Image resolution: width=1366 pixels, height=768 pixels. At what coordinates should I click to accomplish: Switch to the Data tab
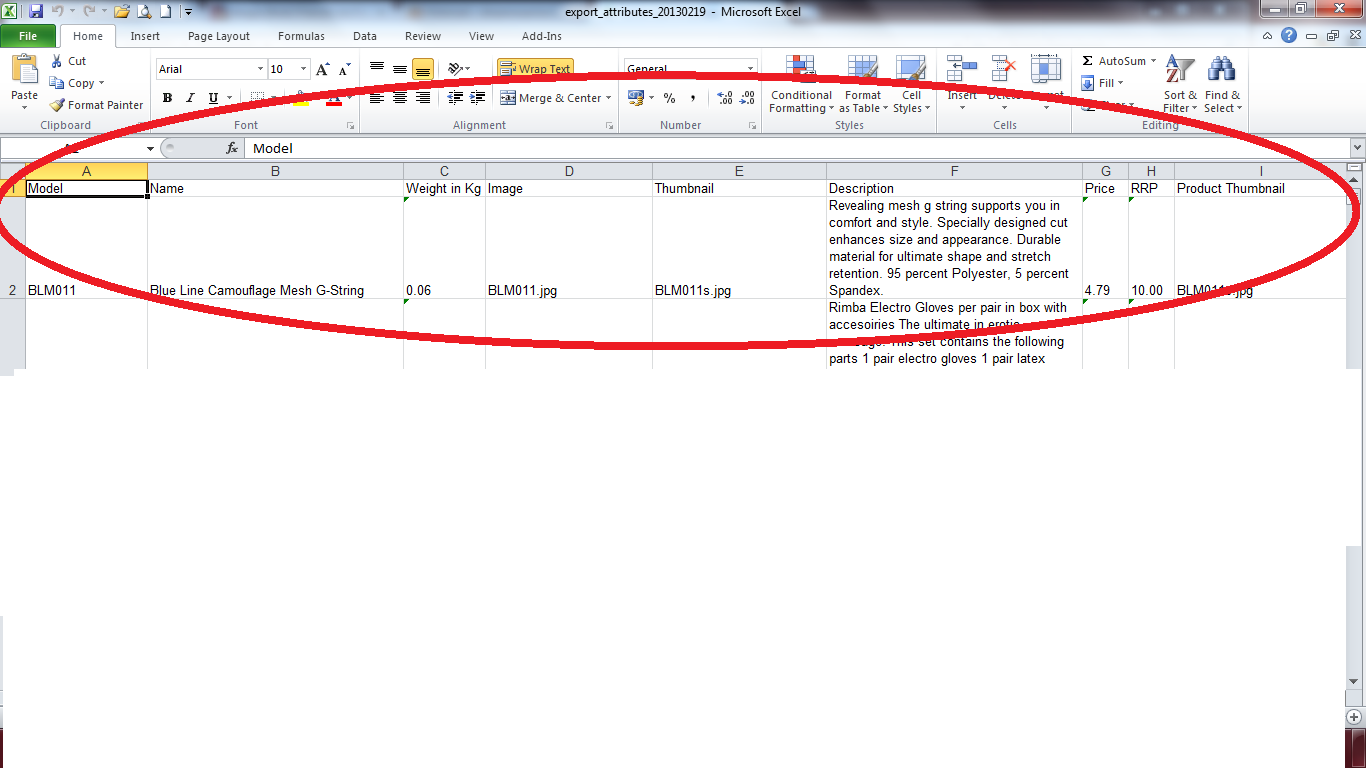point(365,36)
